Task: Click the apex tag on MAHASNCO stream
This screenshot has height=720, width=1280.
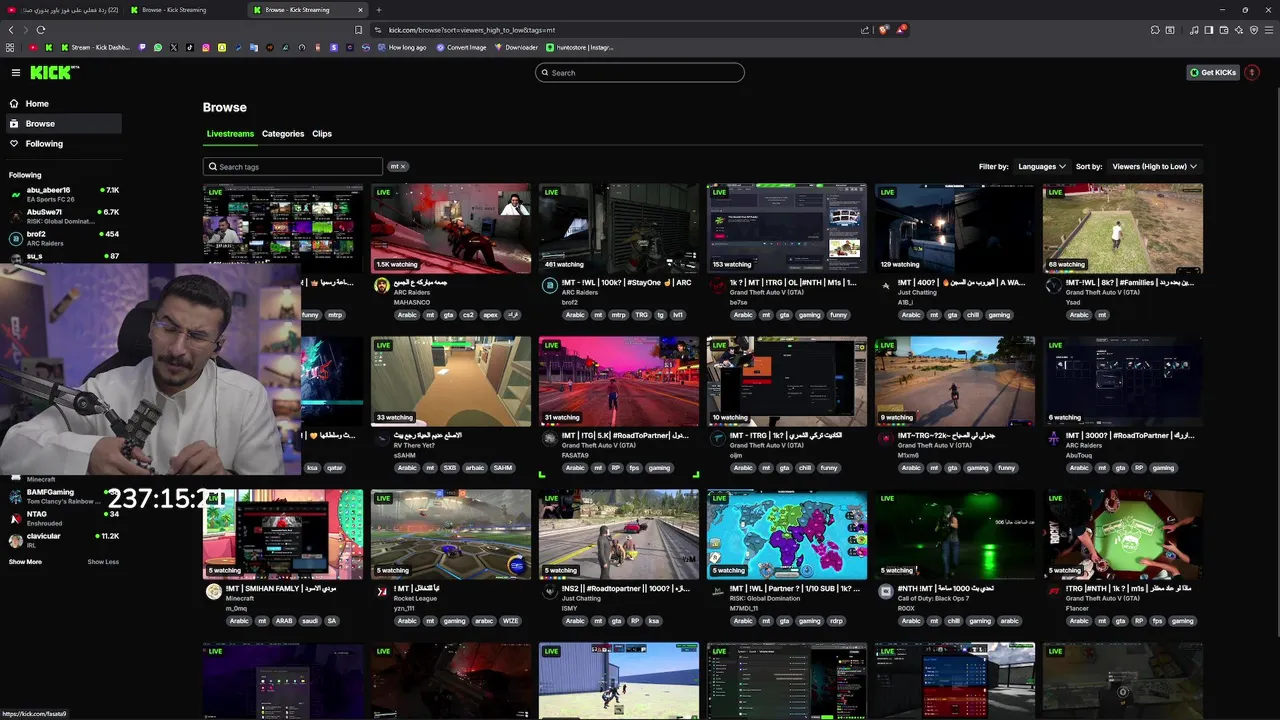Action: (x=490, y=315)
